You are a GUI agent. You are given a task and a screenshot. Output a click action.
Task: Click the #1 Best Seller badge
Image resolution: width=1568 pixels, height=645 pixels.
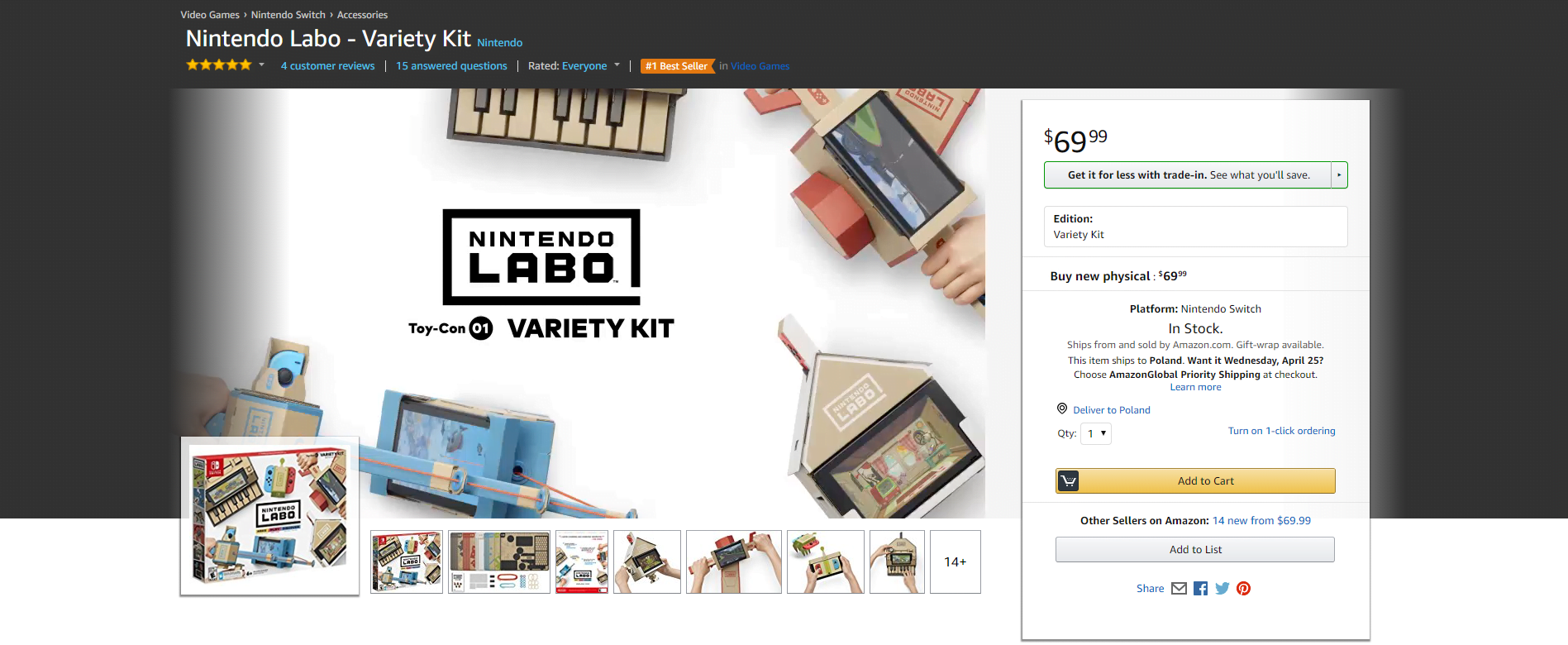[677, 66]
